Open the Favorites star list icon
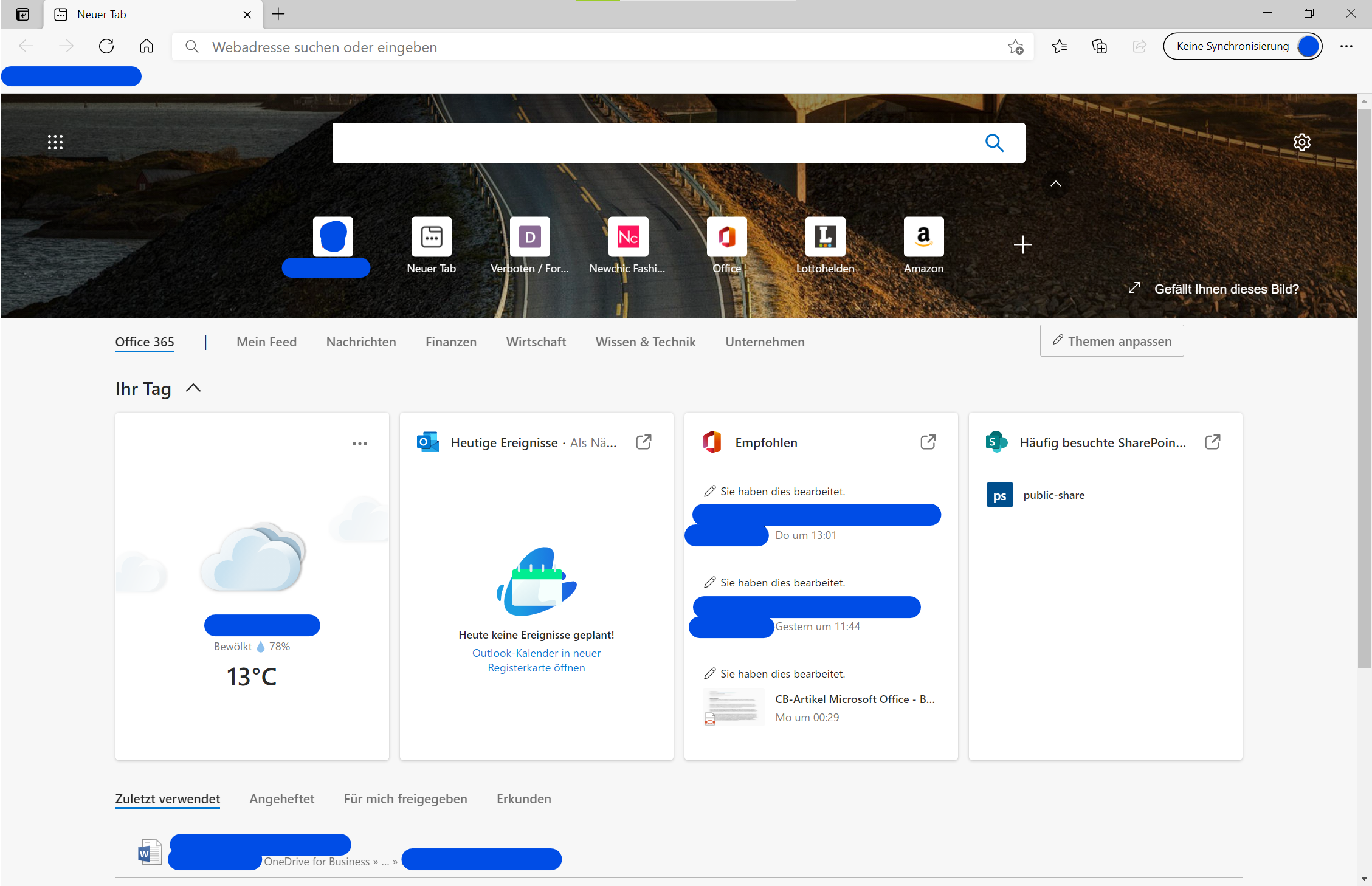 tap(1060, 46)
